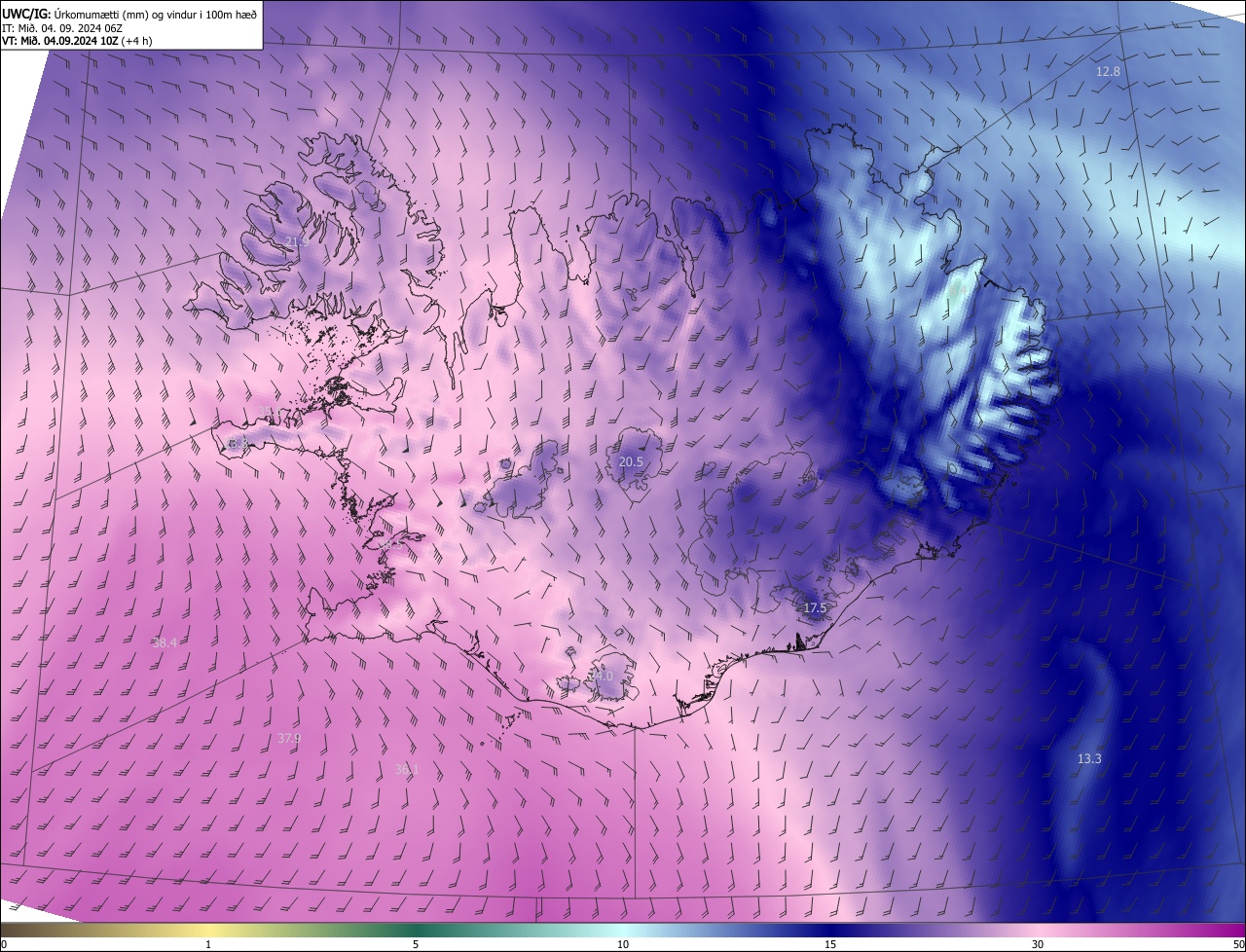The width and height of the screenshot is (1246, 952).
Task: Click the 12.8 value label on the map
Action: [x=1108, y=72]
